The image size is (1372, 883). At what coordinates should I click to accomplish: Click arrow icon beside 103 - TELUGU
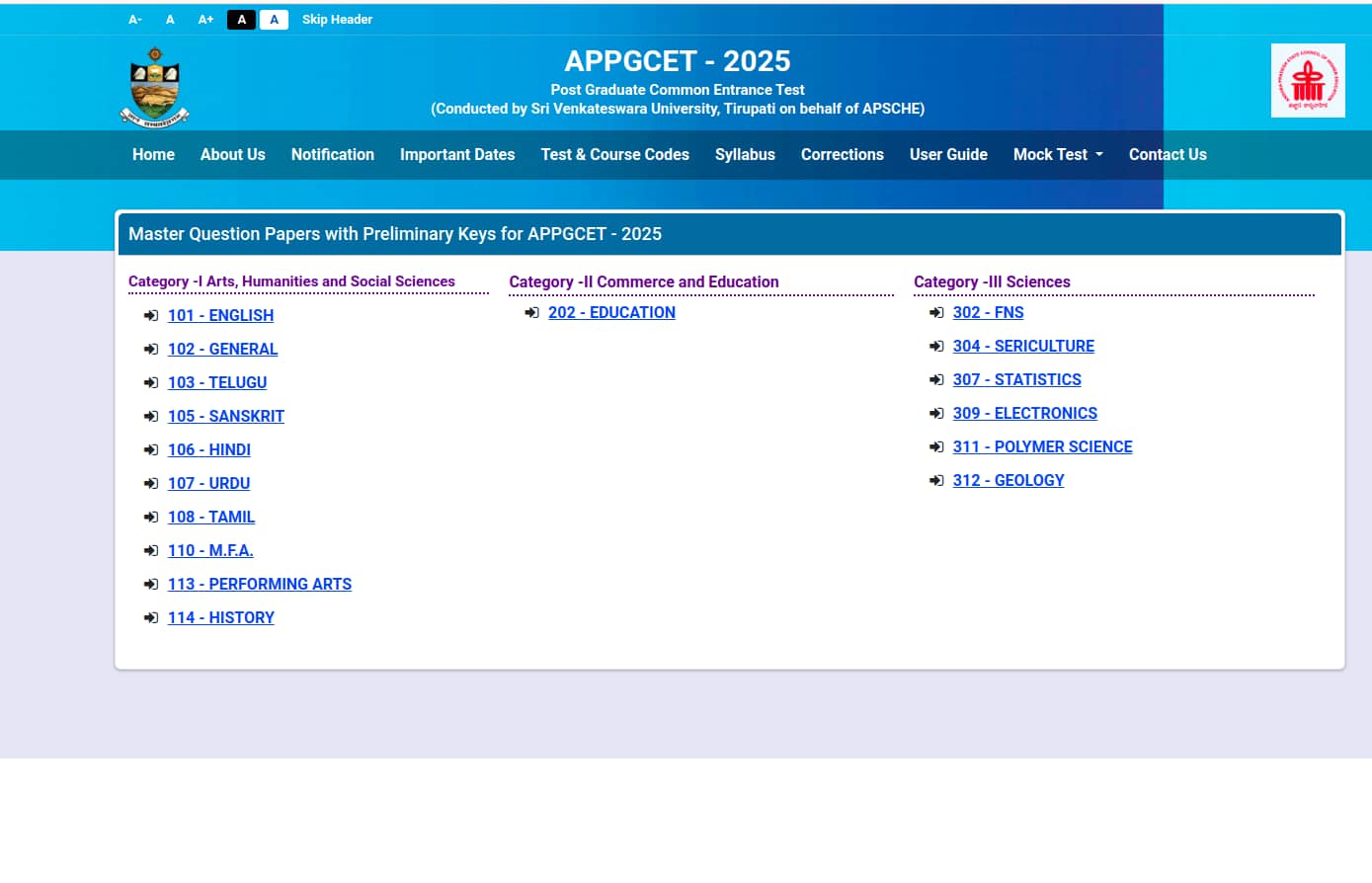coord(151,383)
